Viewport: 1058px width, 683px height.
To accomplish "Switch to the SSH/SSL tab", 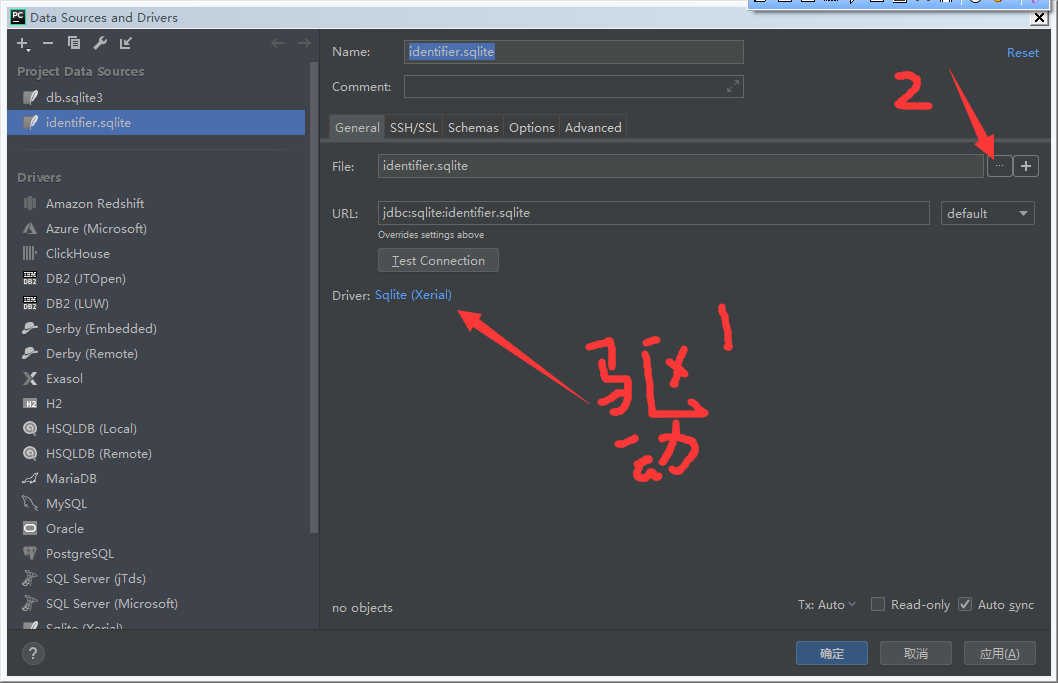I will 414,127.
